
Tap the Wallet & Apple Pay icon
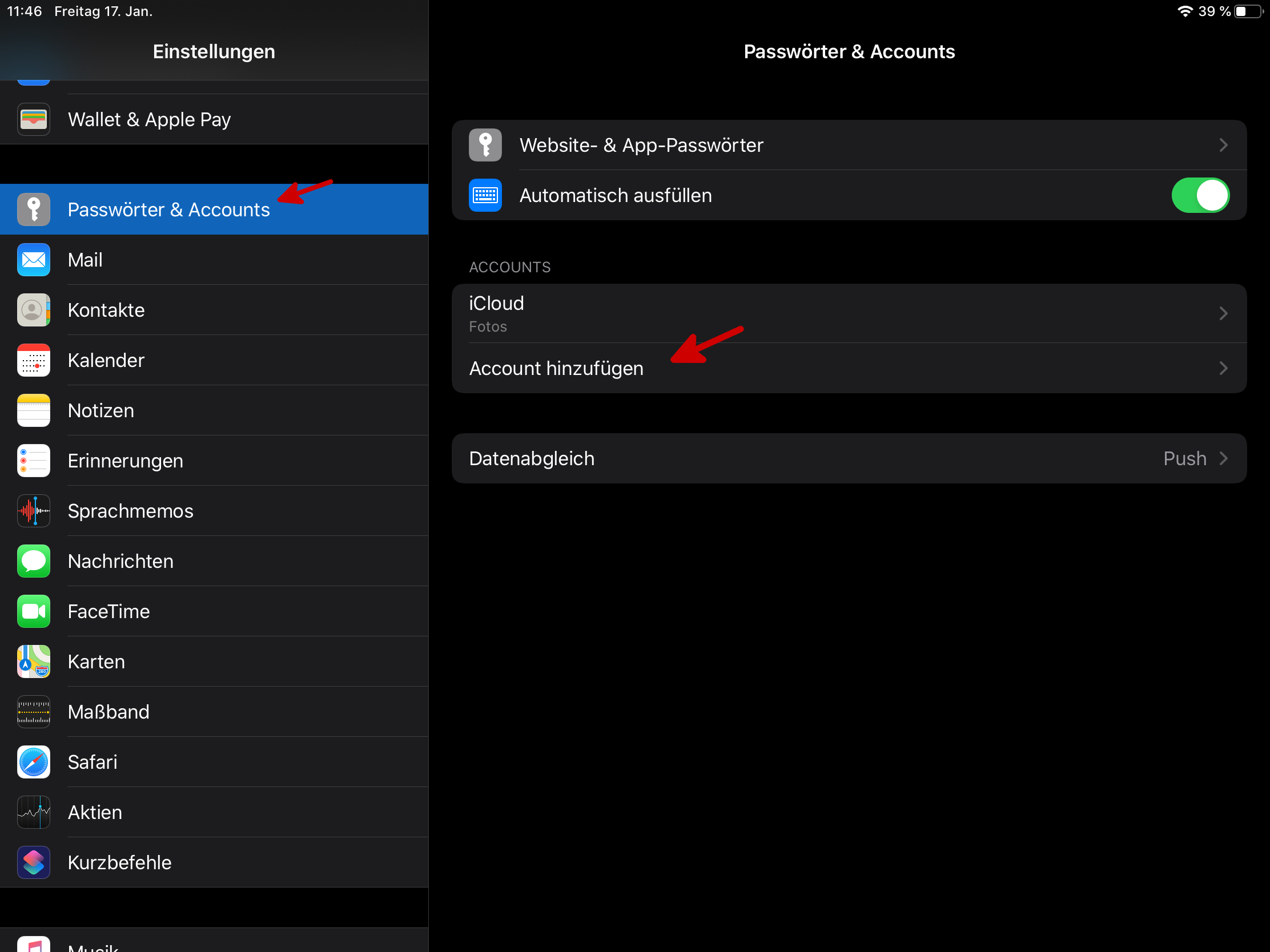click(33, 119)
